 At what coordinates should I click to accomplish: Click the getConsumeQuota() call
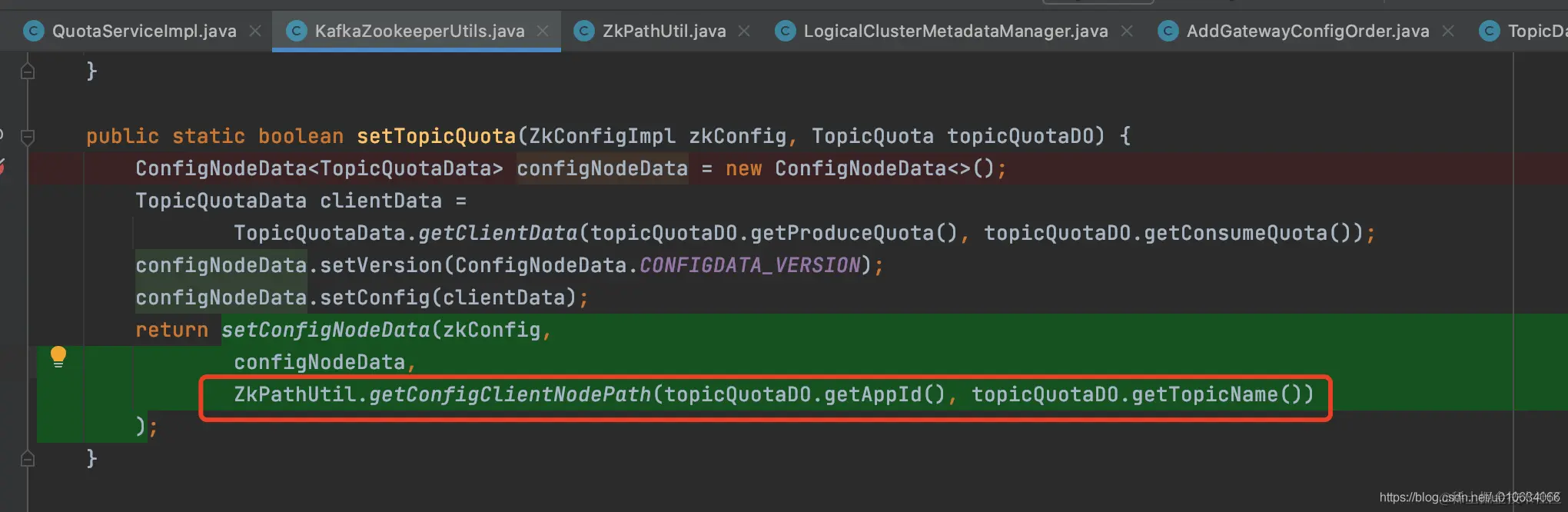click(1247, 233)
